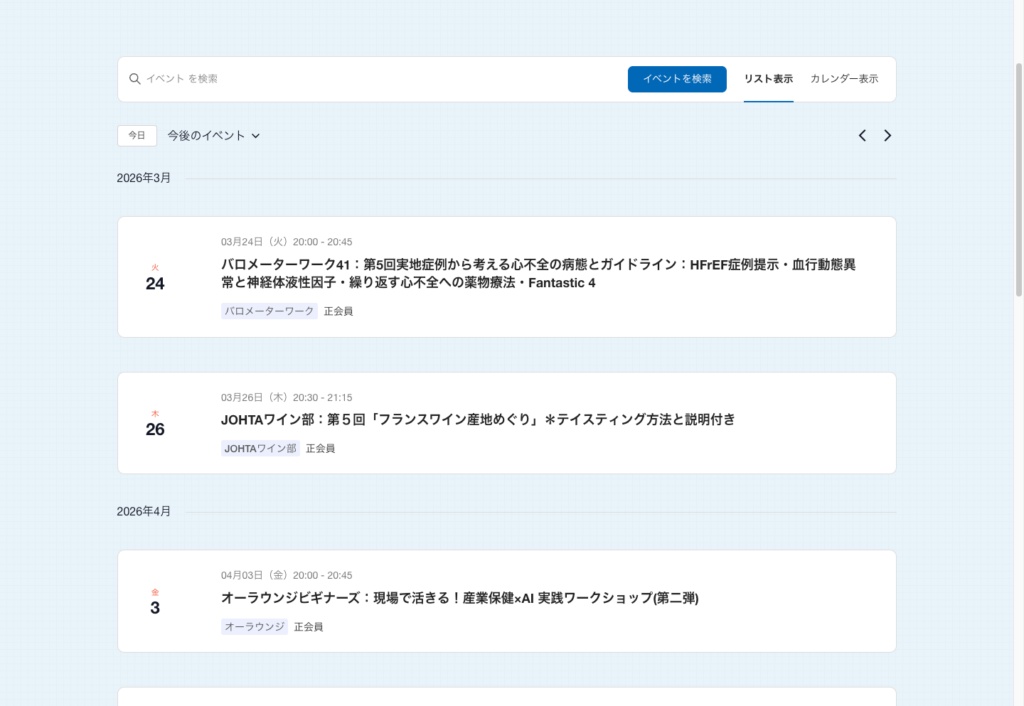Open the バロメーターワーク41 event title
This screenshot has width=1024, height=706.
coord(538,274)
